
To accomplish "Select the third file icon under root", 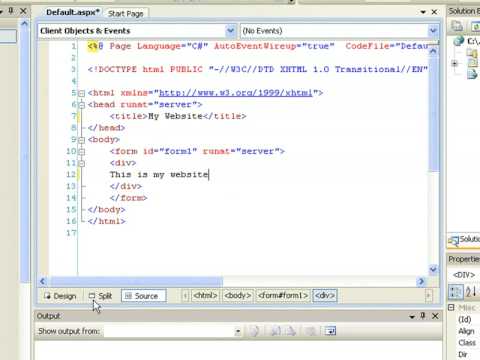I will pos(472,74).
